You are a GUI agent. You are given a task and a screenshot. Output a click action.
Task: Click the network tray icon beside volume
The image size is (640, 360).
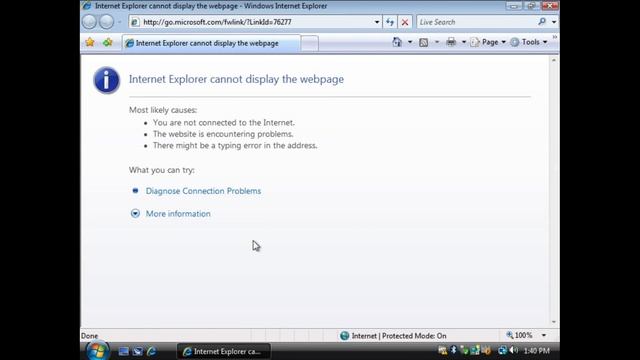pyautogui.click(x=502, y=351)
